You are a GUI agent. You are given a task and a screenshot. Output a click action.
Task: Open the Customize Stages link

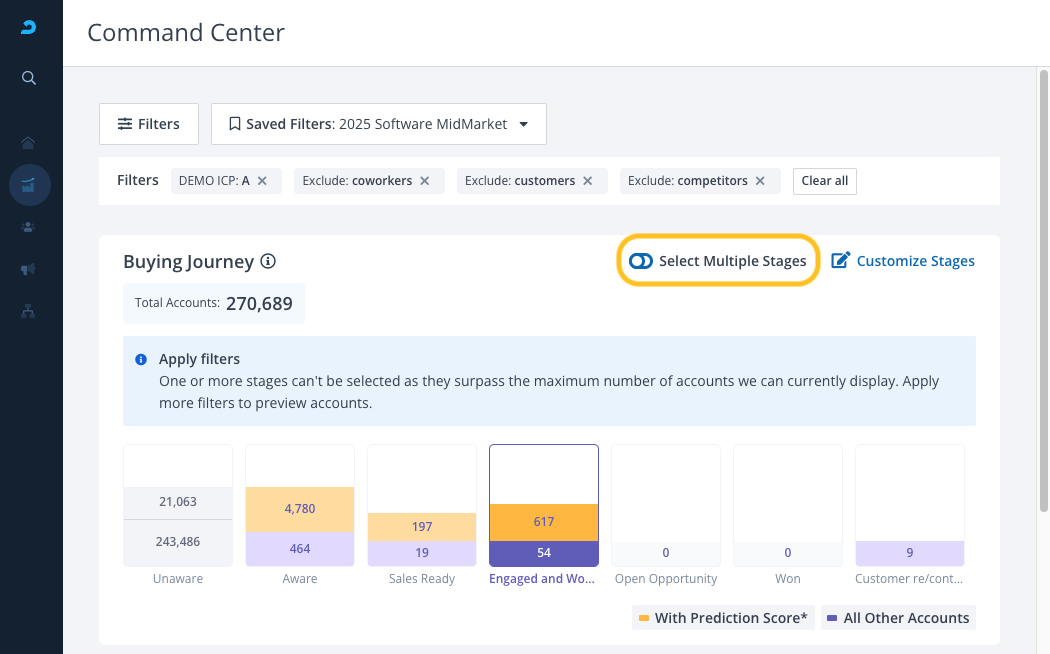click(x=903, y=261)
